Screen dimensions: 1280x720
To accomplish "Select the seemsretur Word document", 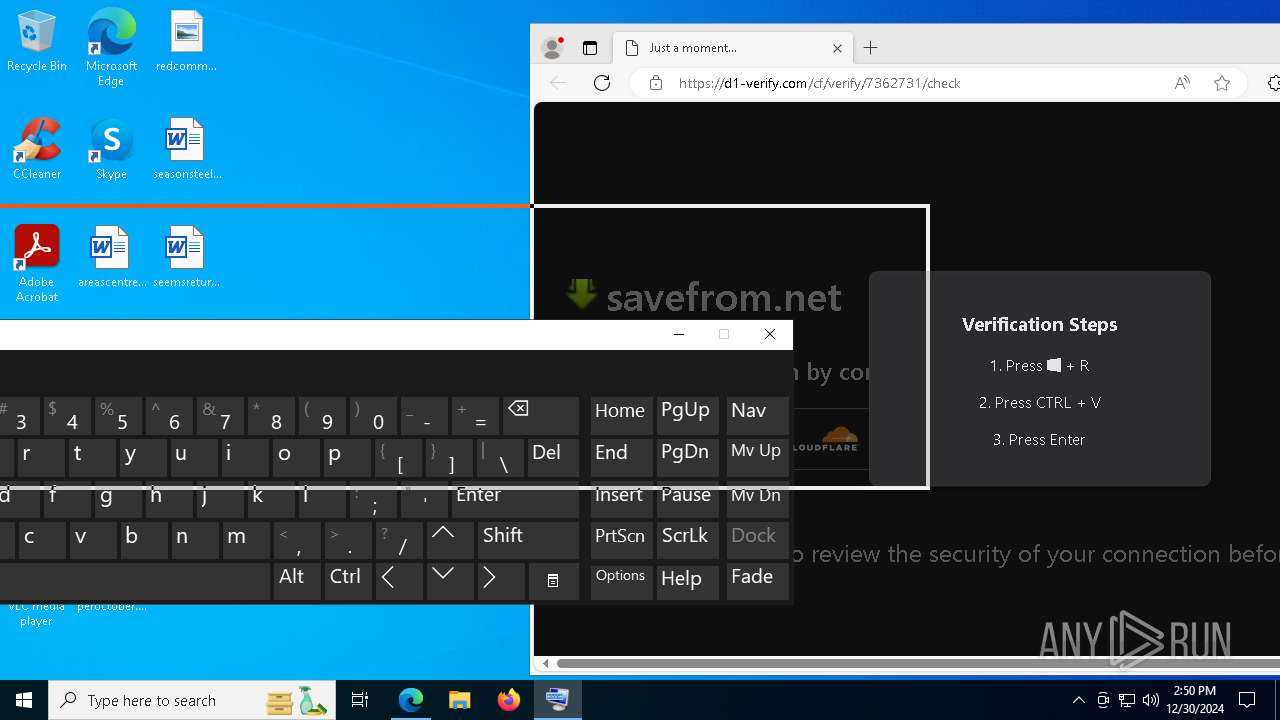I will tap(186, 257).
